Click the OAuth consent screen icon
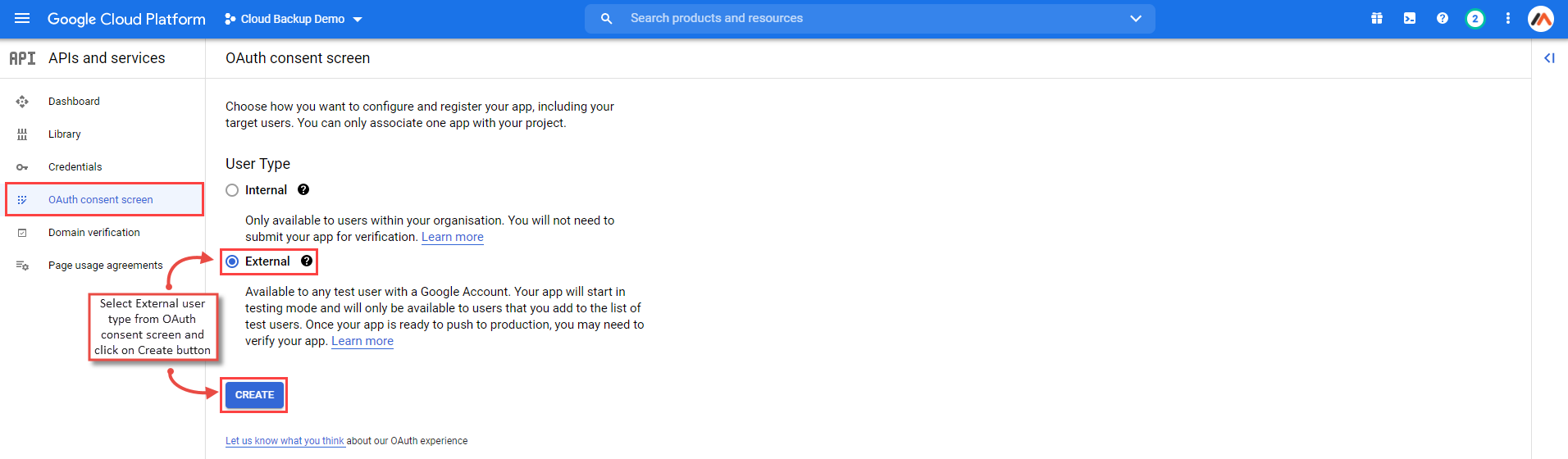The height and width of the screenshot is (459, 1568). pyautogui.click(x=22, y=200)
